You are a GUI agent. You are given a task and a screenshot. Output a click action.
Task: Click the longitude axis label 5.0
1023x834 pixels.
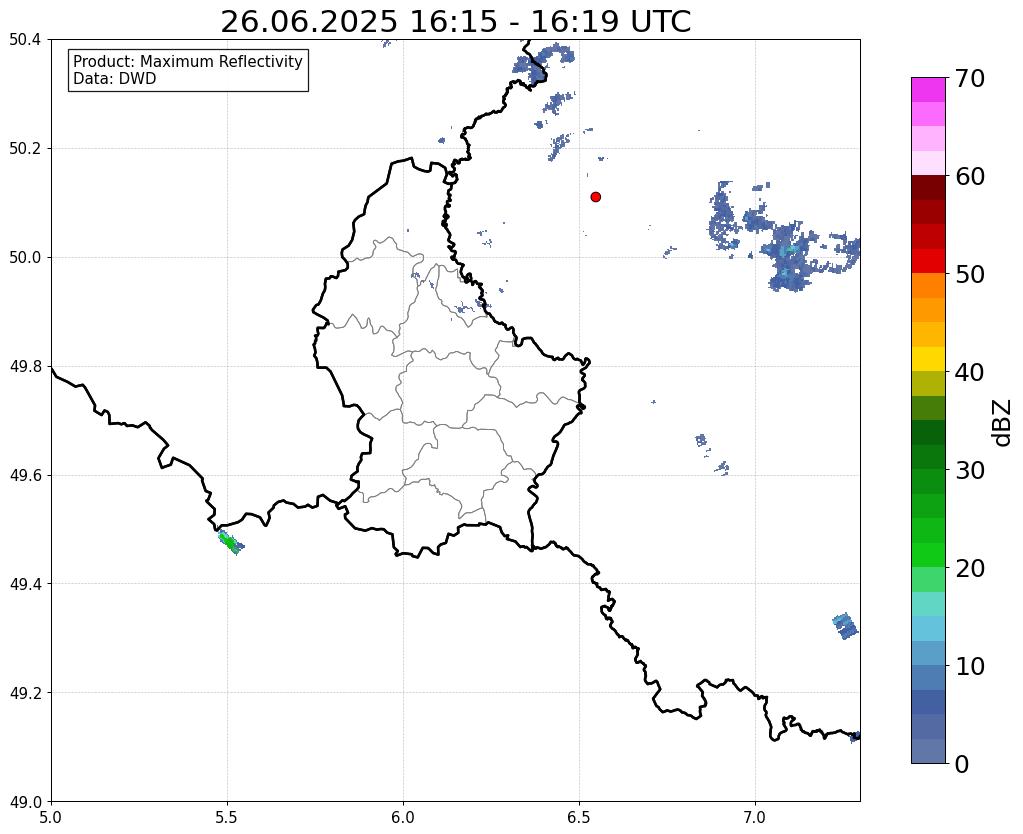click(x=51, y=817)
